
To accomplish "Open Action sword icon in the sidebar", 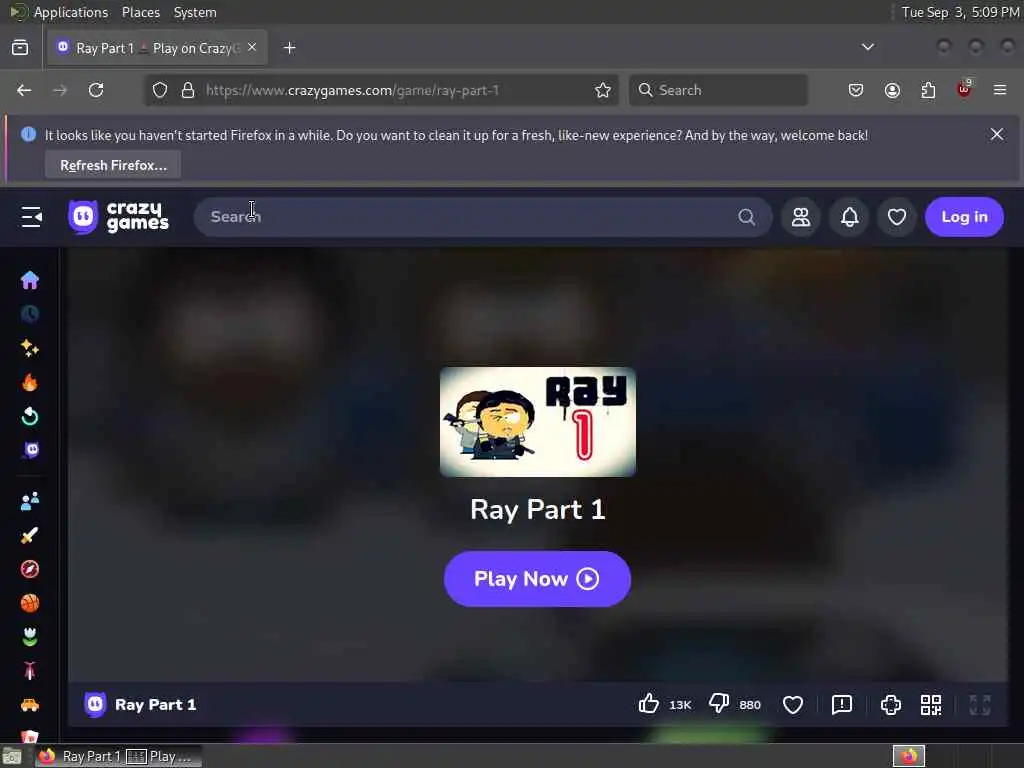I will coord(29,536).
